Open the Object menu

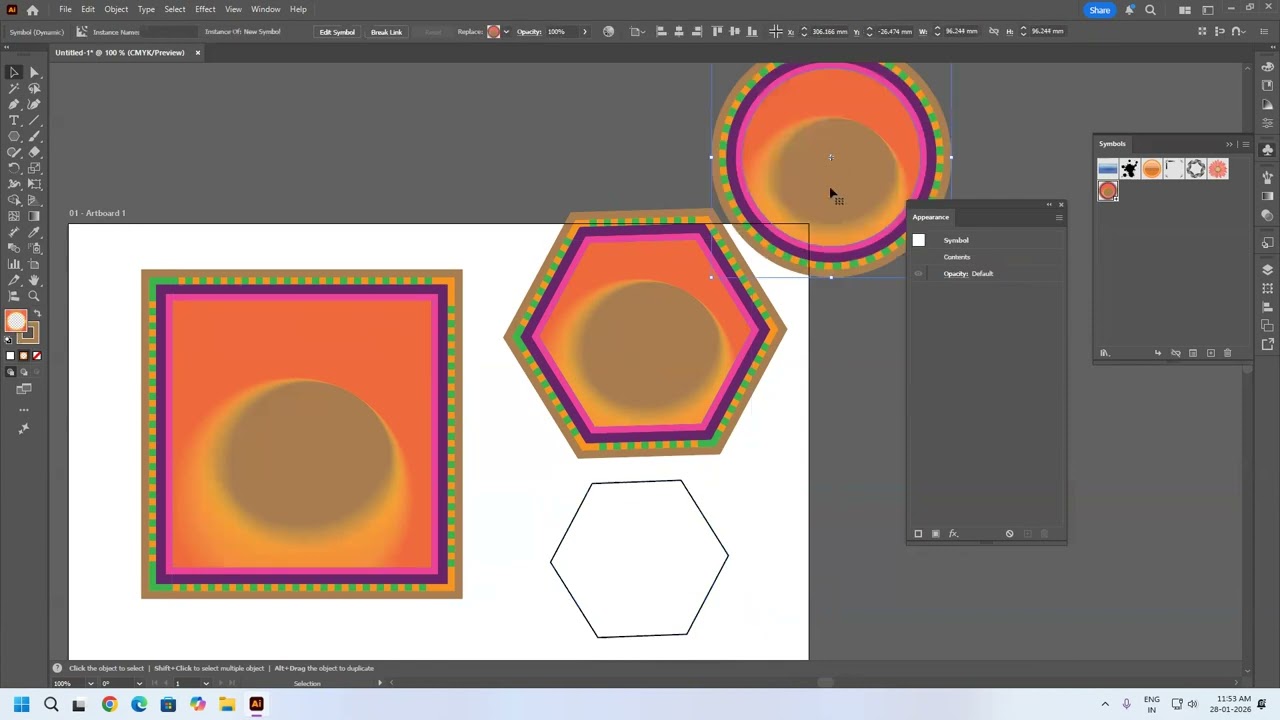116,9
